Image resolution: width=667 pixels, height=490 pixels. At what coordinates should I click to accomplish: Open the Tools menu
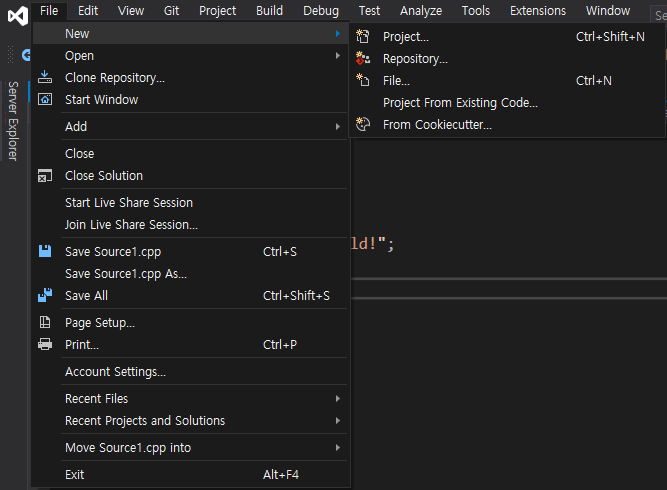(476, 11)
